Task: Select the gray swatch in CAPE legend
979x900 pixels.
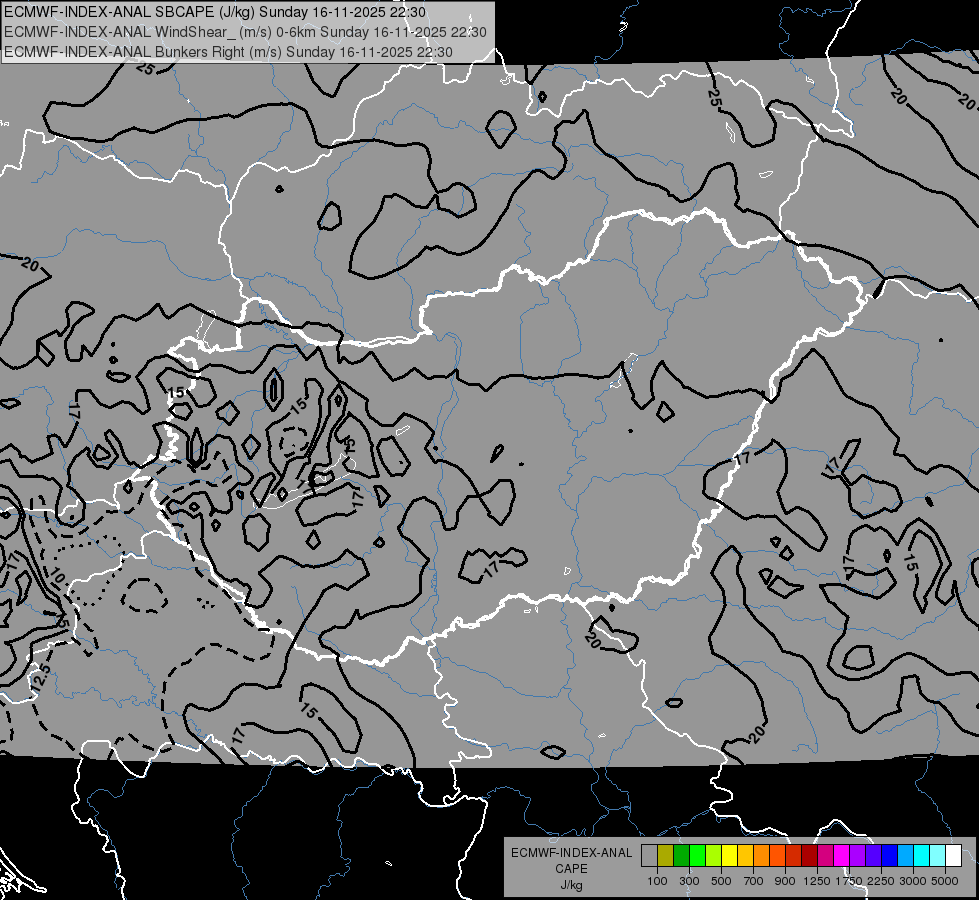Action: (x=649, y=856)
